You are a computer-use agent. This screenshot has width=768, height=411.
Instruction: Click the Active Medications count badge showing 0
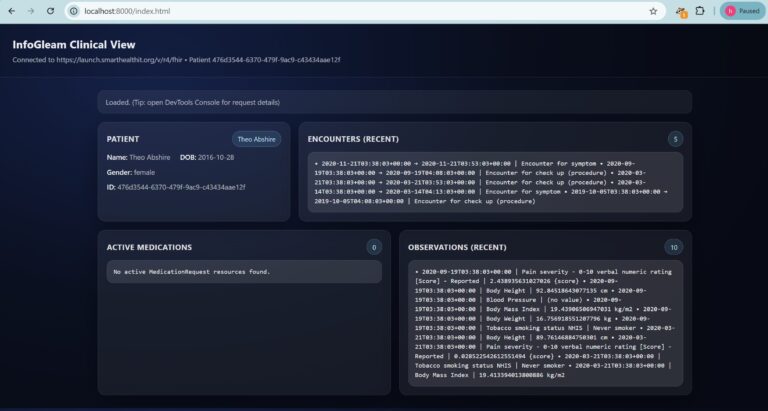[x=374, y=247]
